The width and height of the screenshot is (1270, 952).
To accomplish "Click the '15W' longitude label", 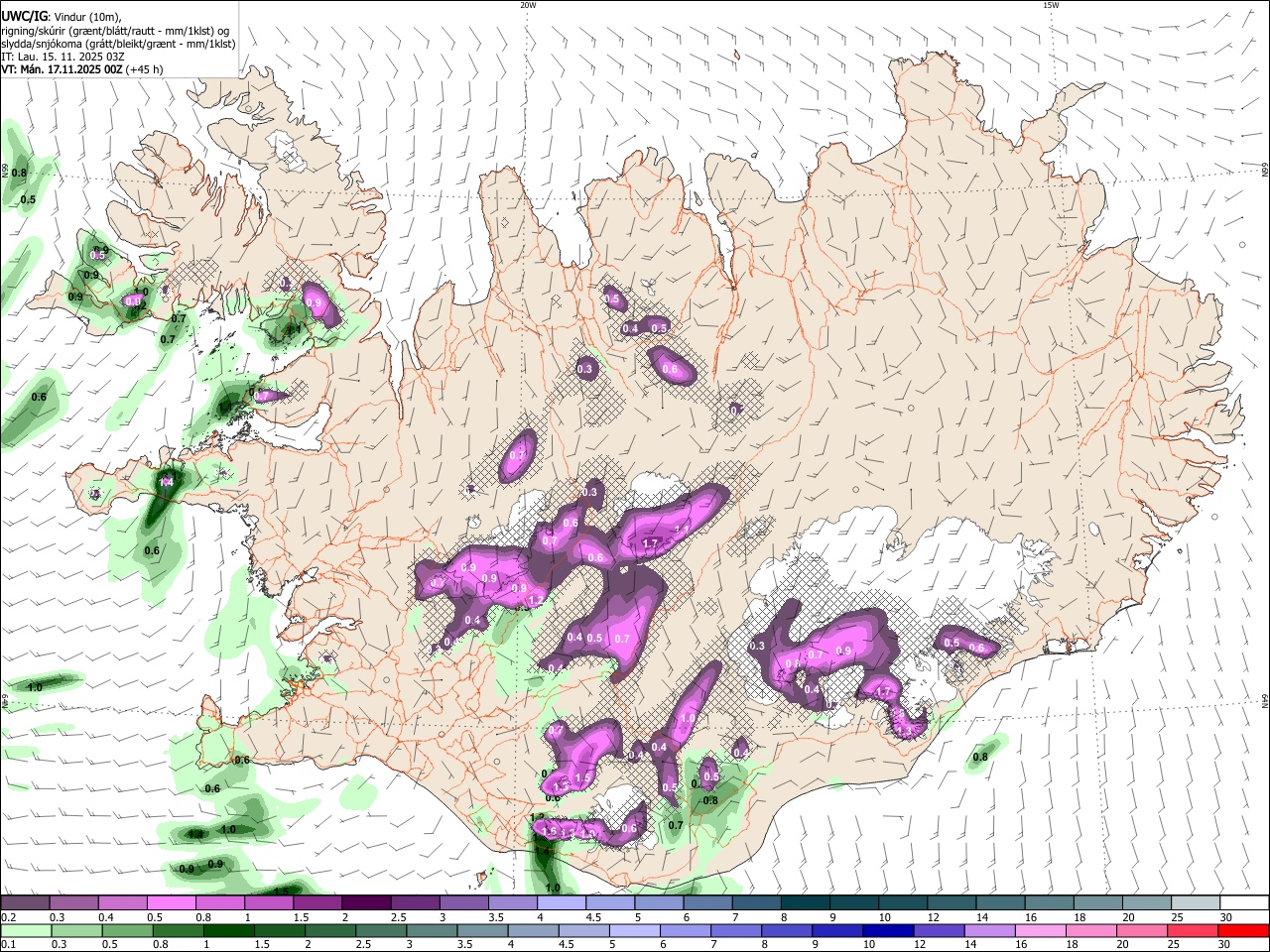I will coord(1051,5).
